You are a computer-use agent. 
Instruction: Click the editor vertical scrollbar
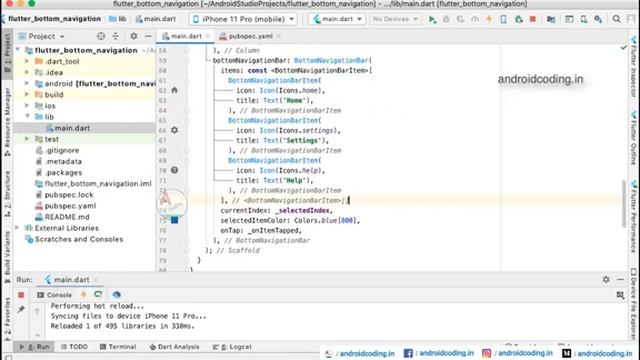coord(624,204)
